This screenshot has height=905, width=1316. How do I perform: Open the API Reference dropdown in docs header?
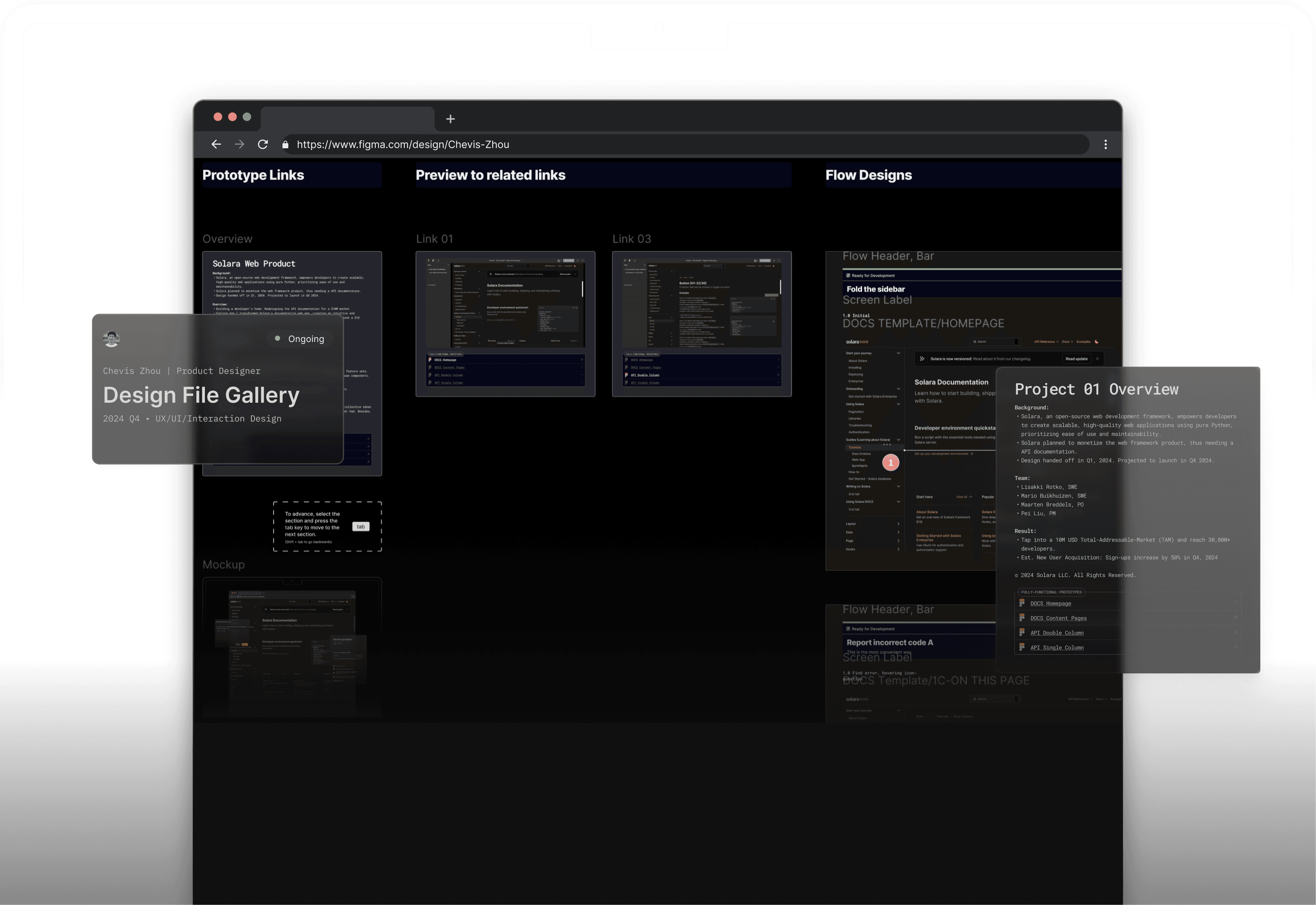[1045, 342]
